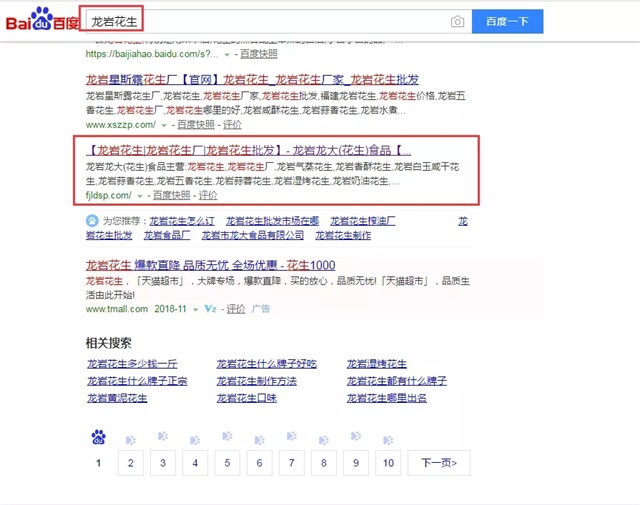Go to next page with 下一页
Image resolution: width=640 pixels, height=505 pixels.
point(438,463)
